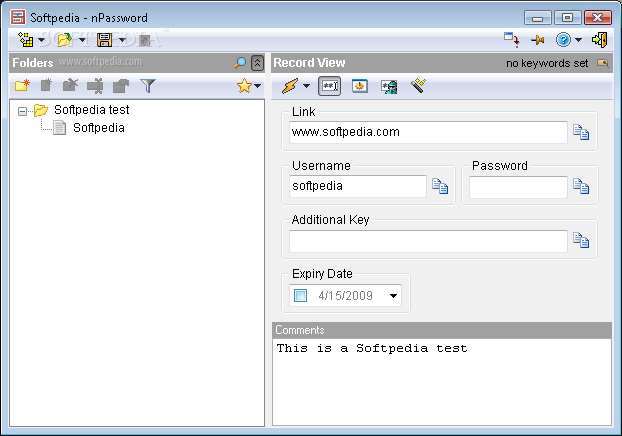Click the edit folder icon in Folders toolbar
The width and height of the screenshot is (622, 436).
coord(71,85)
